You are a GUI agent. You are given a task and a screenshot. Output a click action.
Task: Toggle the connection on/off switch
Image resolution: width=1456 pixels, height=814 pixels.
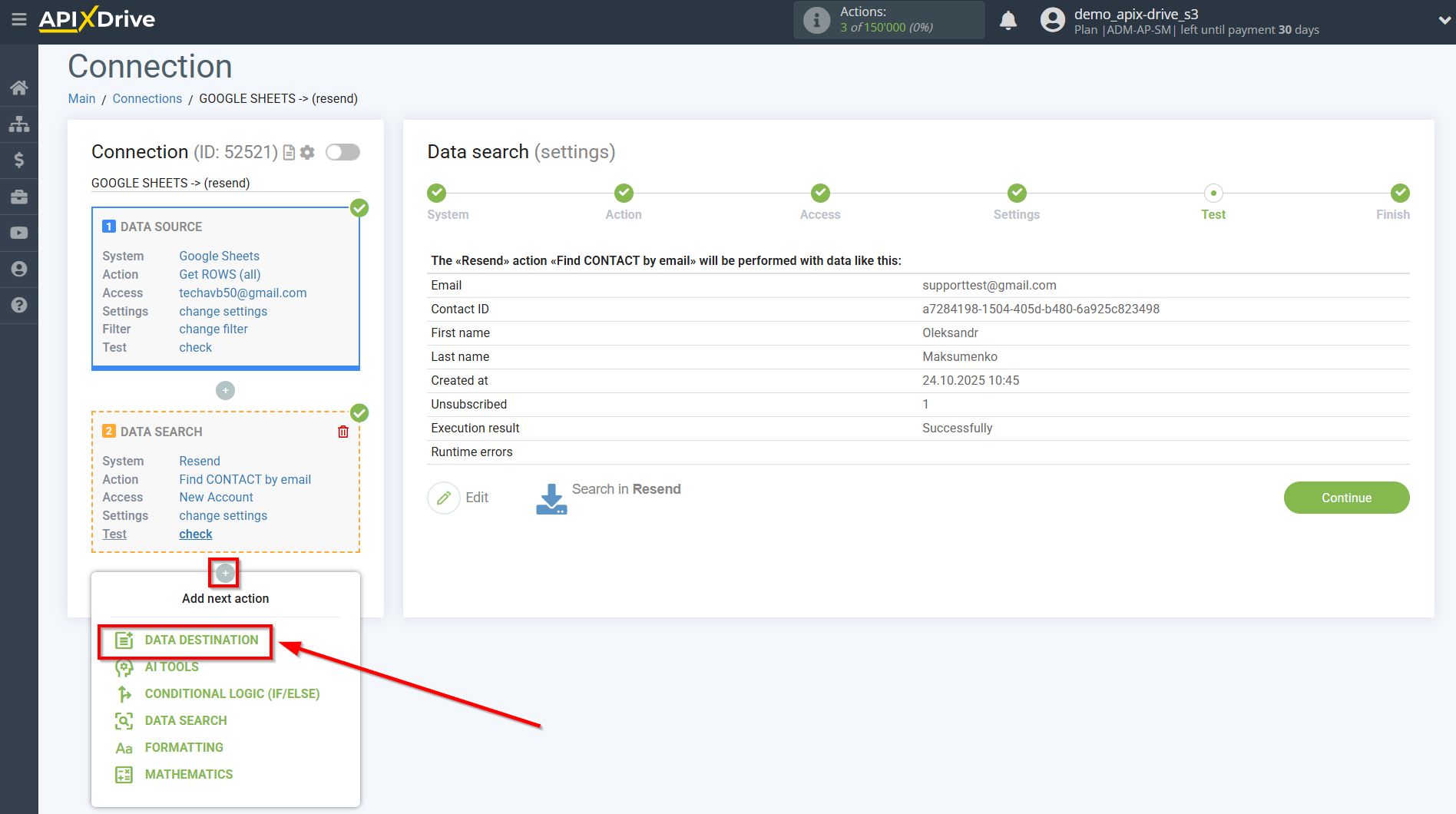pyautogui.click(x=342, y=152)
